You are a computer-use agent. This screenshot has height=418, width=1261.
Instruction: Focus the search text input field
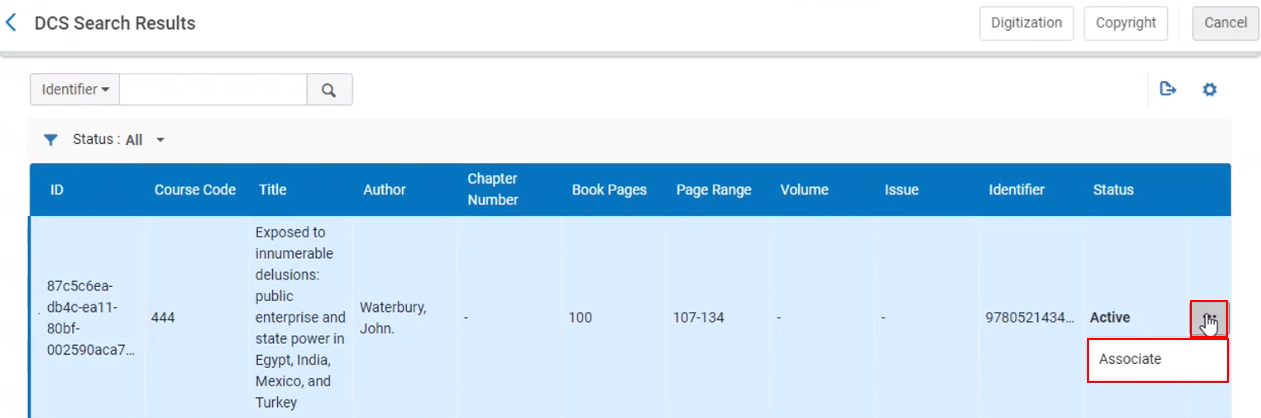[x=213, y=90]
